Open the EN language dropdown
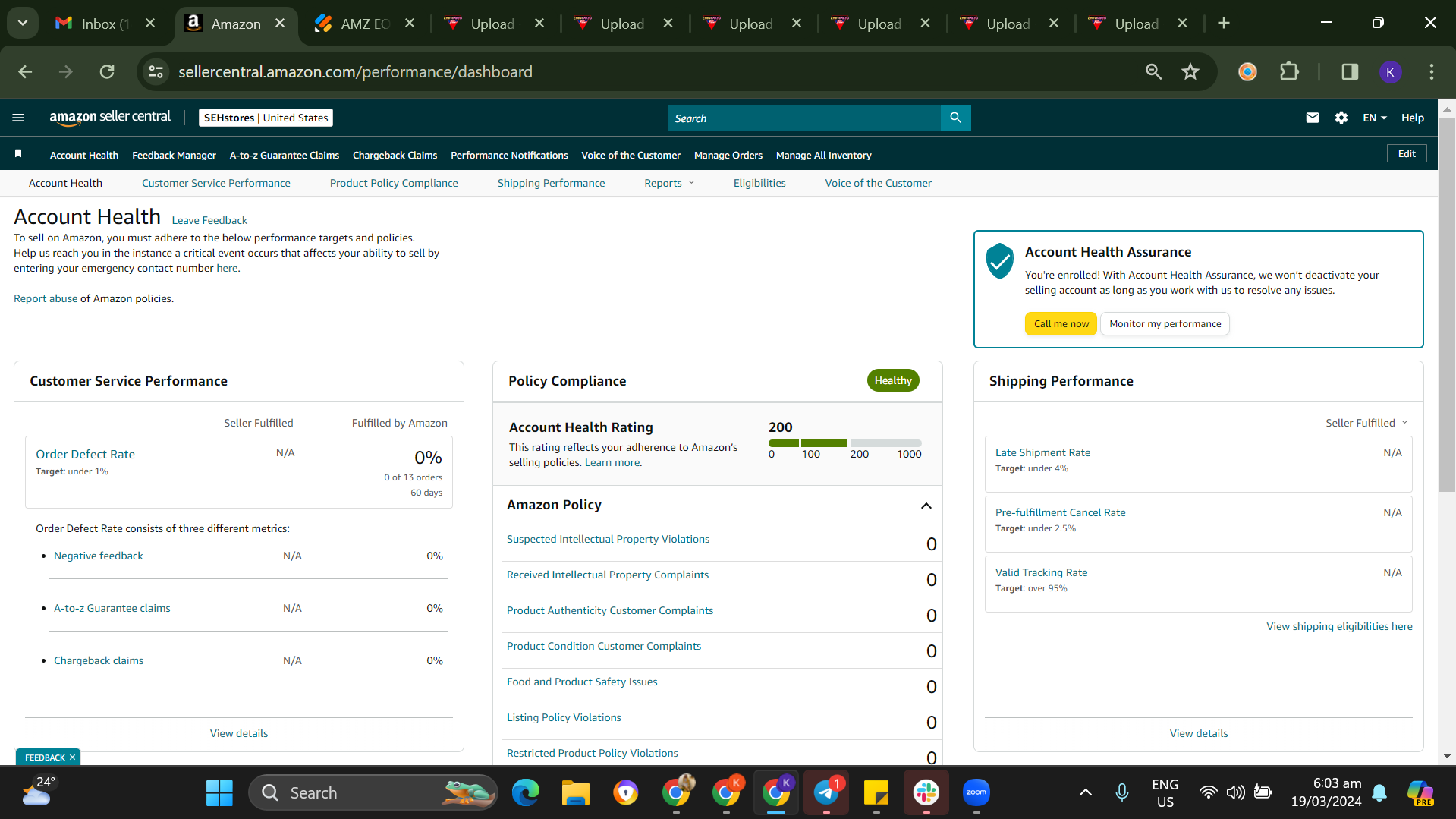This screenshot has height=819, width=1456. coord(1374,118)
